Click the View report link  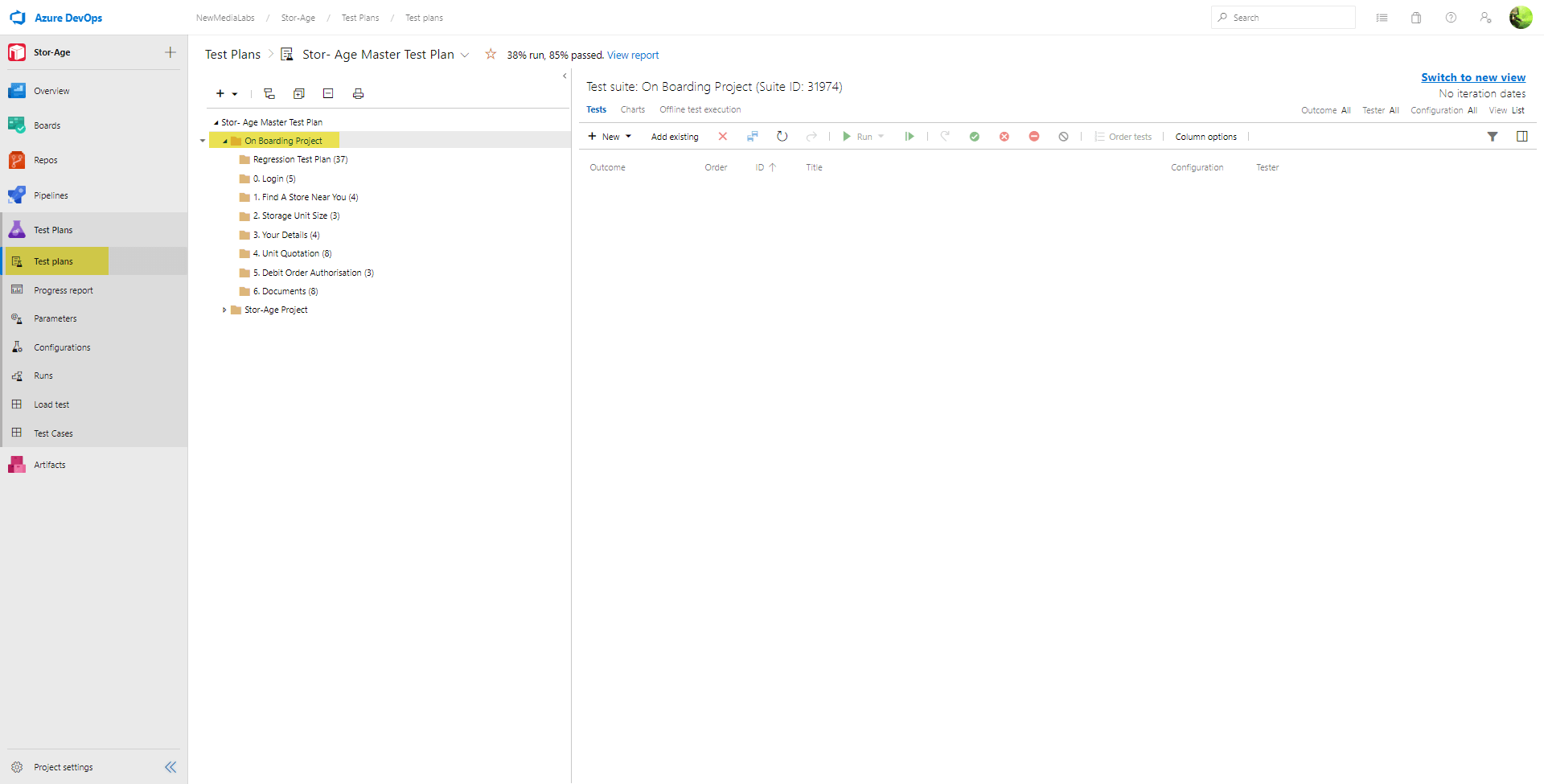tap(633, 55)
